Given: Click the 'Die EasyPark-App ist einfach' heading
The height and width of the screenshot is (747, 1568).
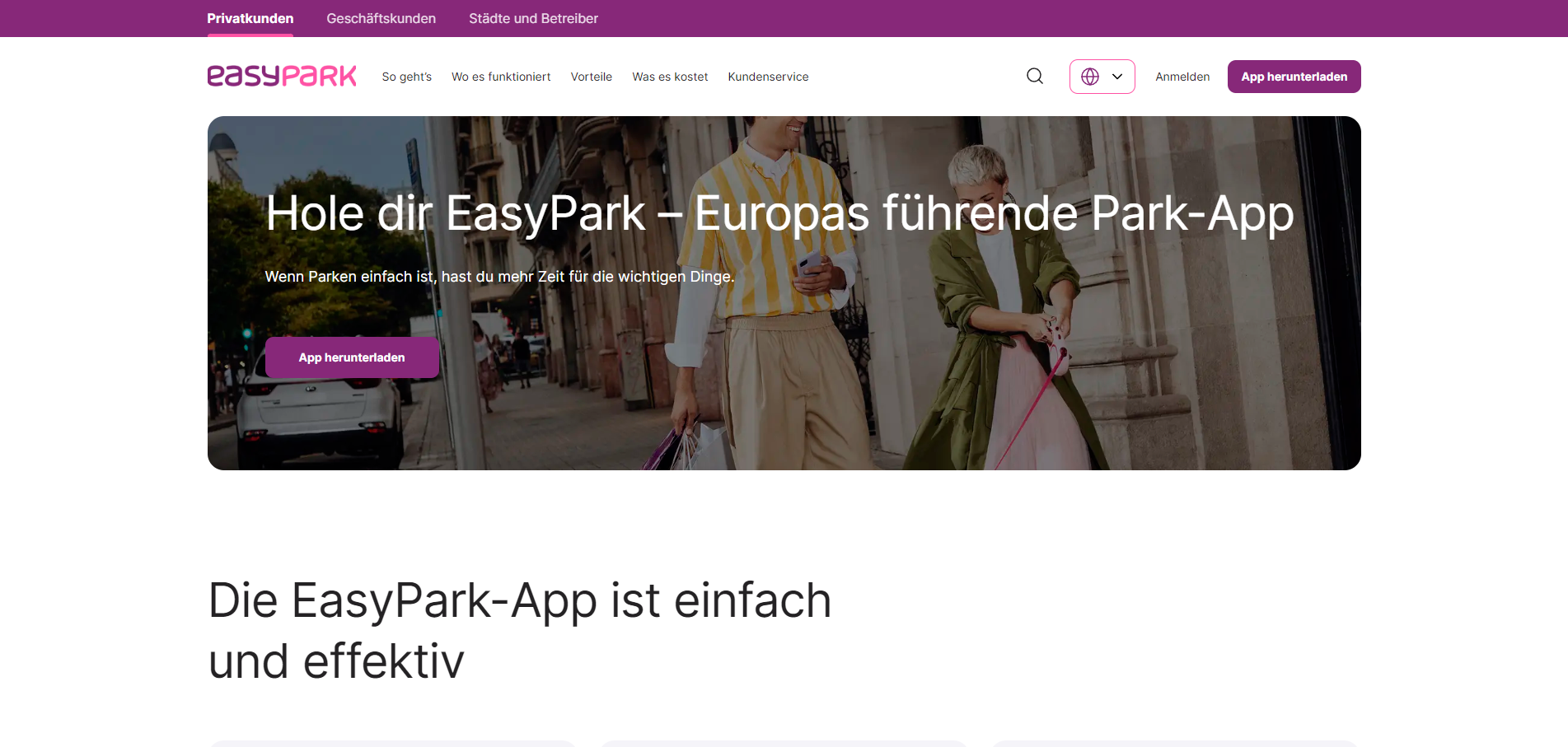Looking at the screenshot, I should coord(520,630).
